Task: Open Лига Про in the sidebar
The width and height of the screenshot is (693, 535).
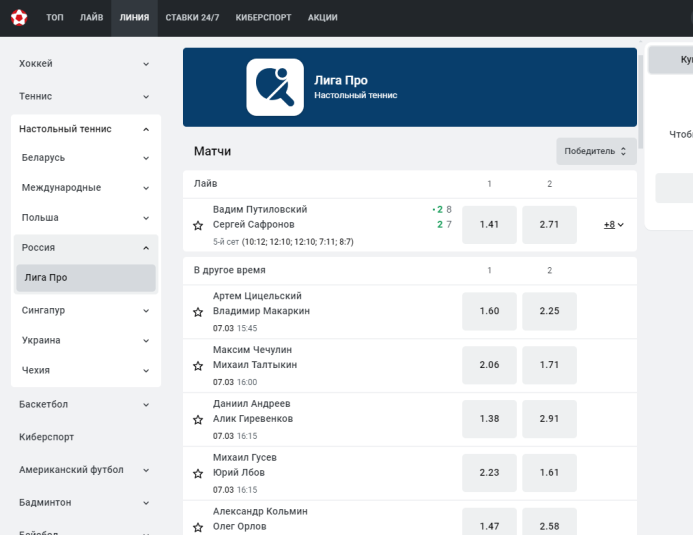Action: click(x=86, y=278)
